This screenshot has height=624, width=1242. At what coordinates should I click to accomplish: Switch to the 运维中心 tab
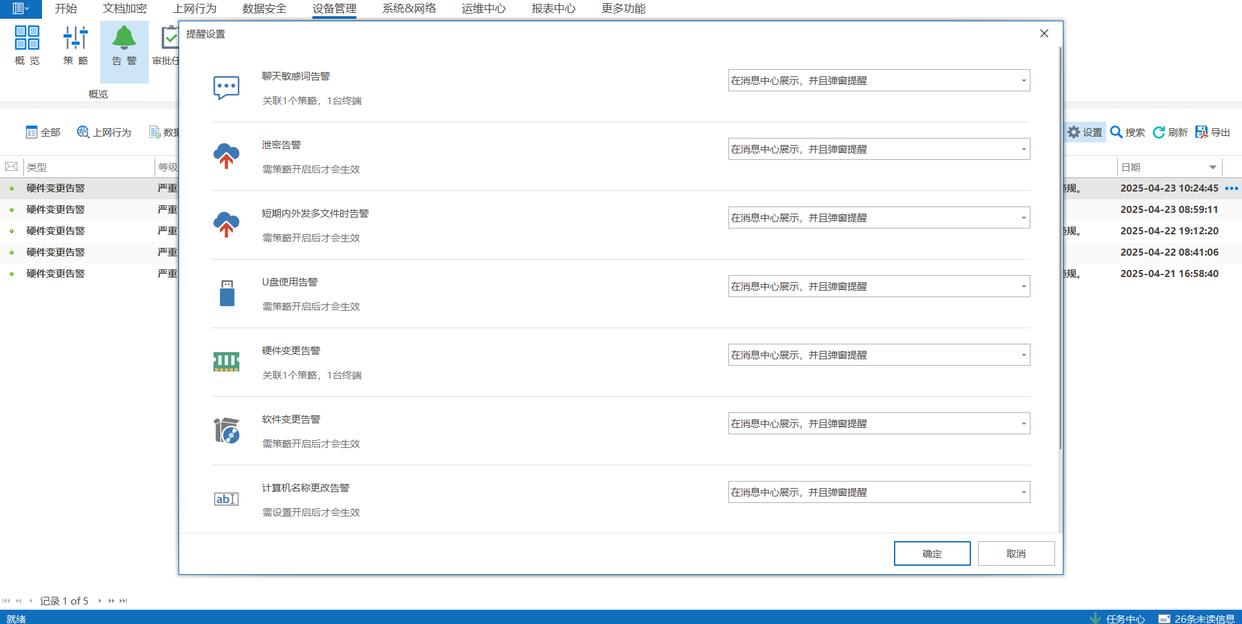[x=484, y=8]
